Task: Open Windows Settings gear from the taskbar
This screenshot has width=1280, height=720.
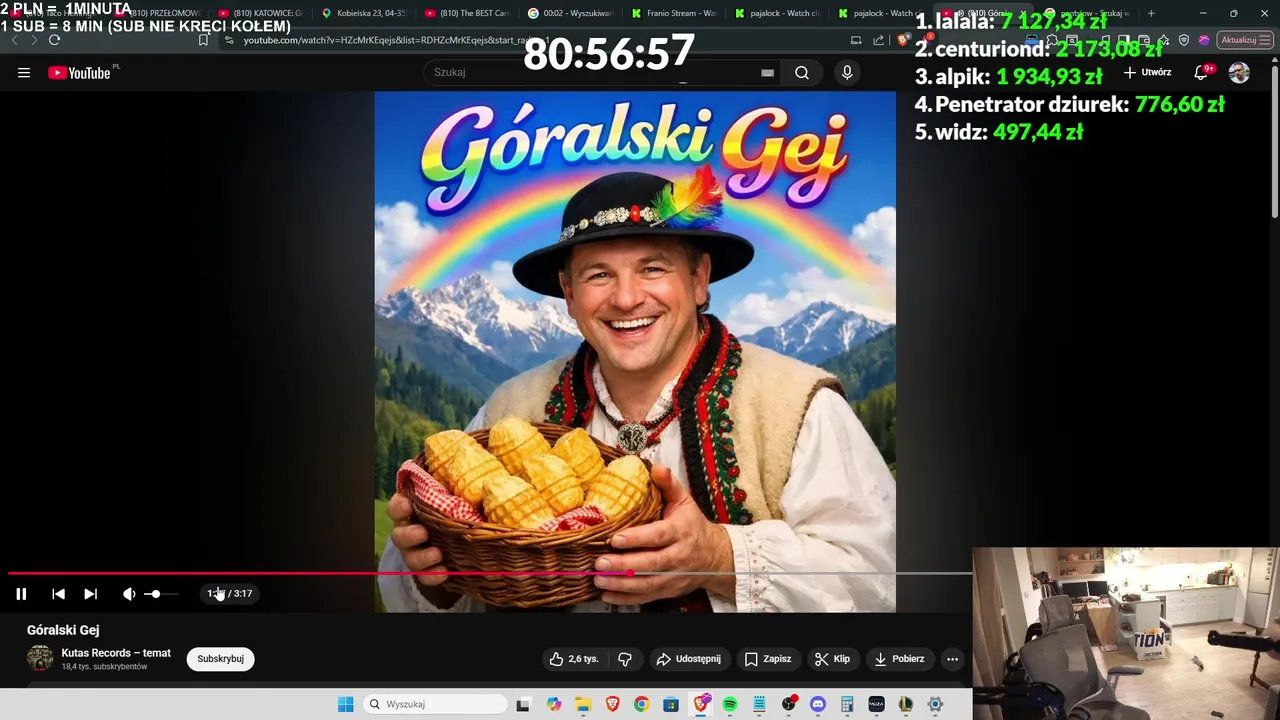Action: point(935,704)
